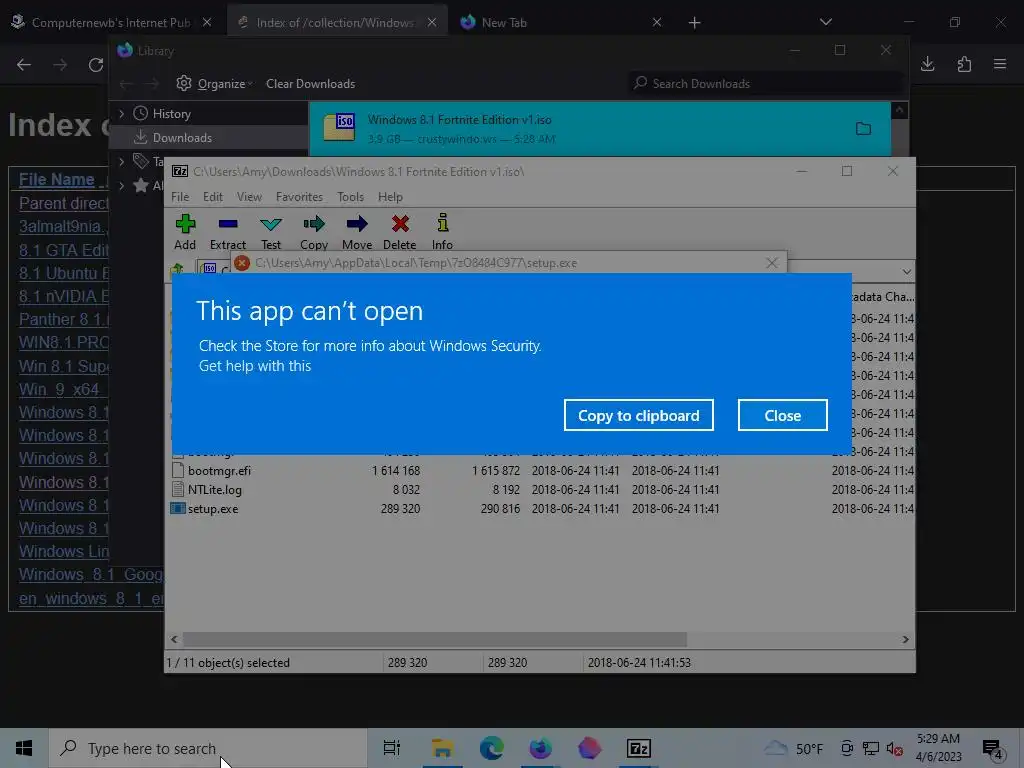Click the weather 50°F taskbar widget
The height and width of the screenshot is (768, 1024).
(793, 748)
